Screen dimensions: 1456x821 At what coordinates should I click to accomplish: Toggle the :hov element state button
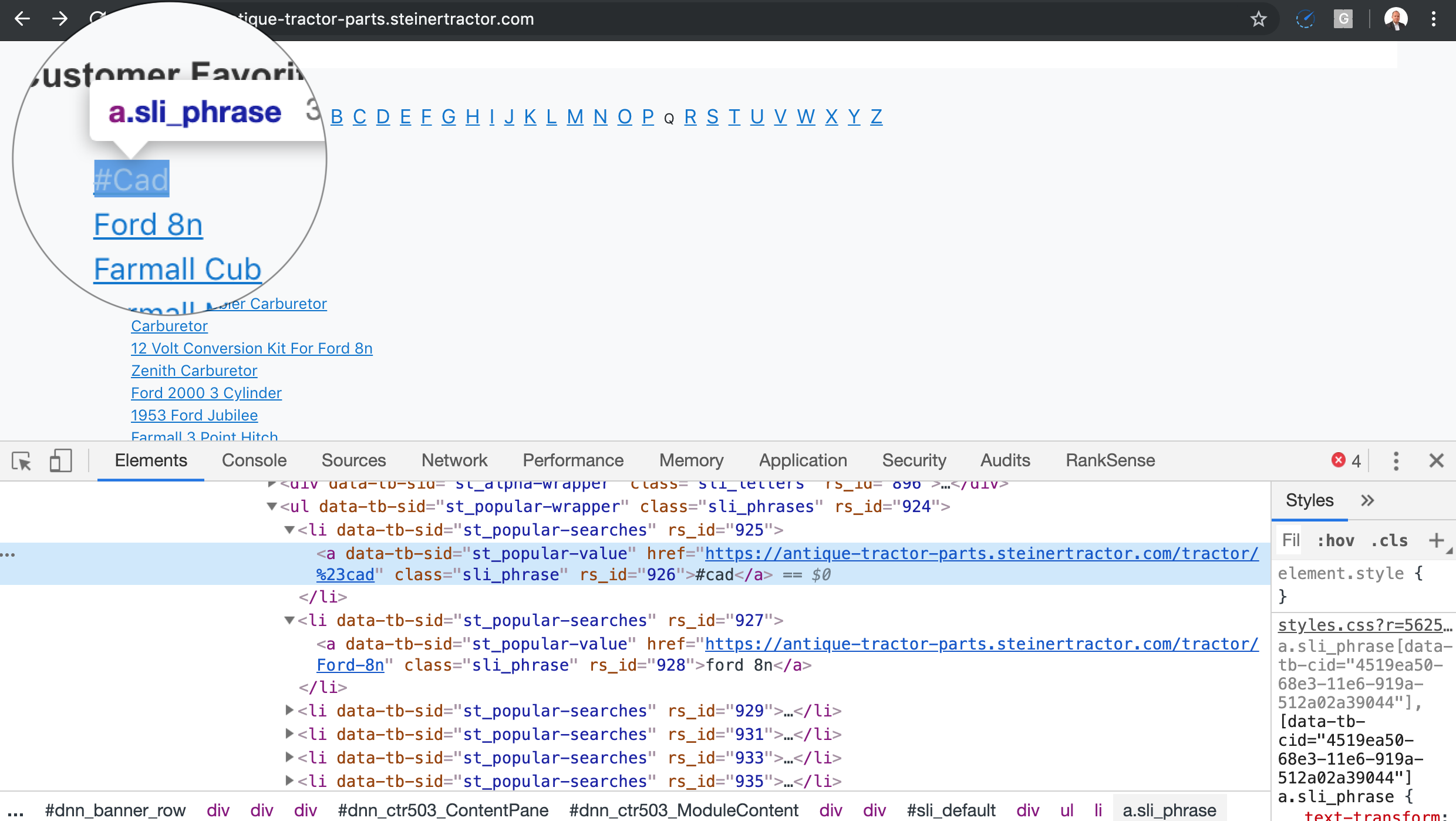point(1335,540)
